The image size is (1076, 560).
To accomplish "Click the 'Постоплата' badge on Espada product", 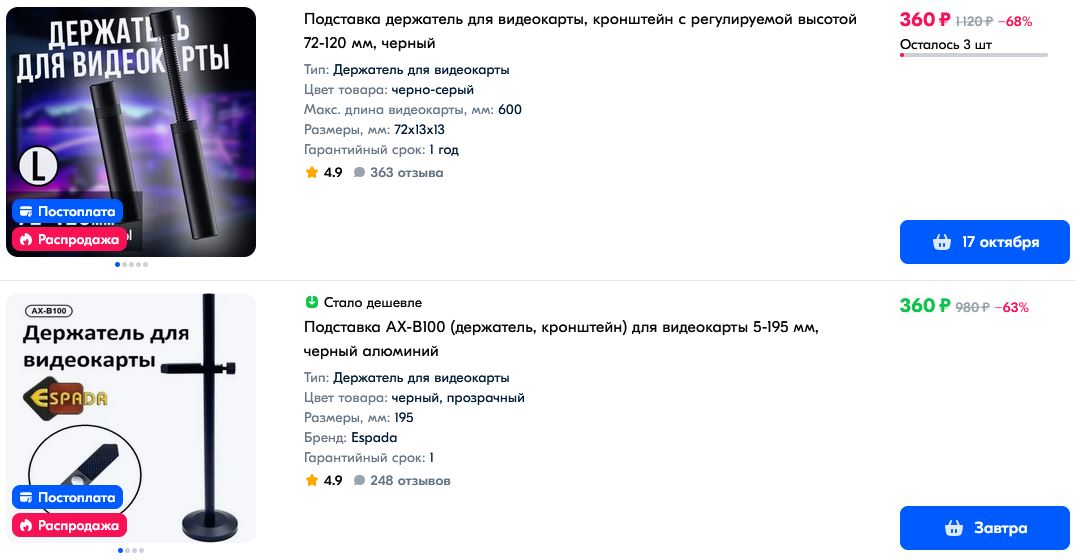I will pyautogui.click(x=67, y=497).
